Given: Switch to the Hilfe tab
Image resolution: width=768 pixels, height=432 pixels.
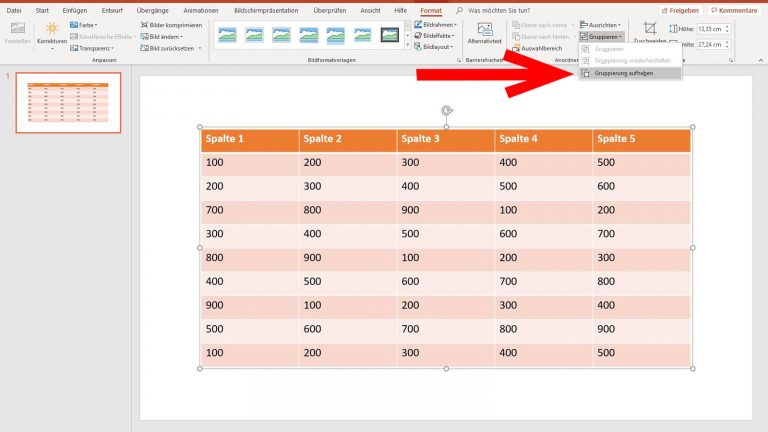Looking at the screenshot, I should 401,10.
